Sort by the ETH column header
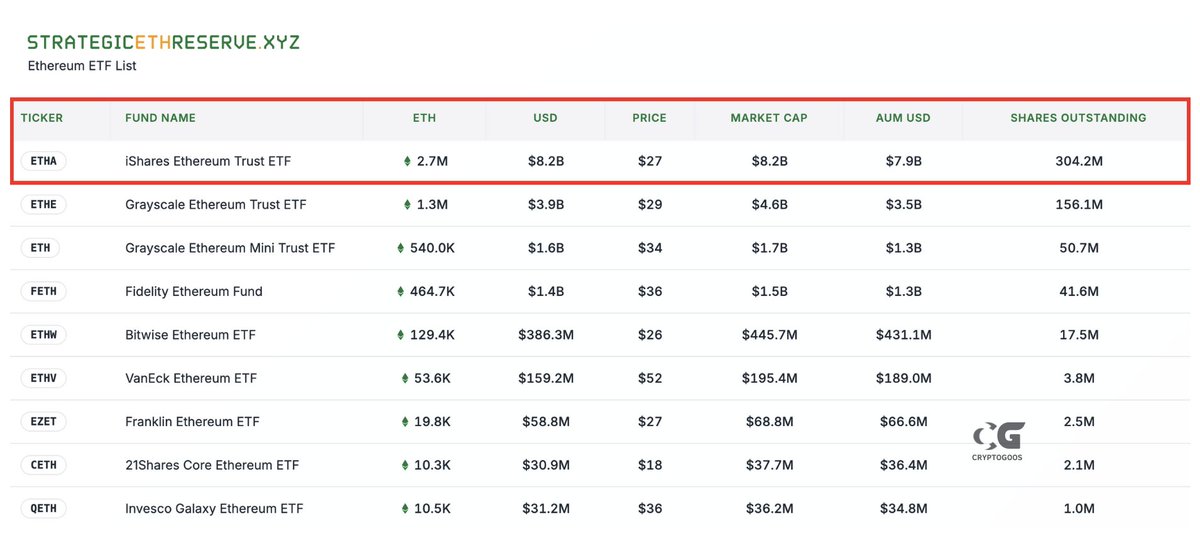The height and width of the screenshot is (543, 1200). point(424,118)
